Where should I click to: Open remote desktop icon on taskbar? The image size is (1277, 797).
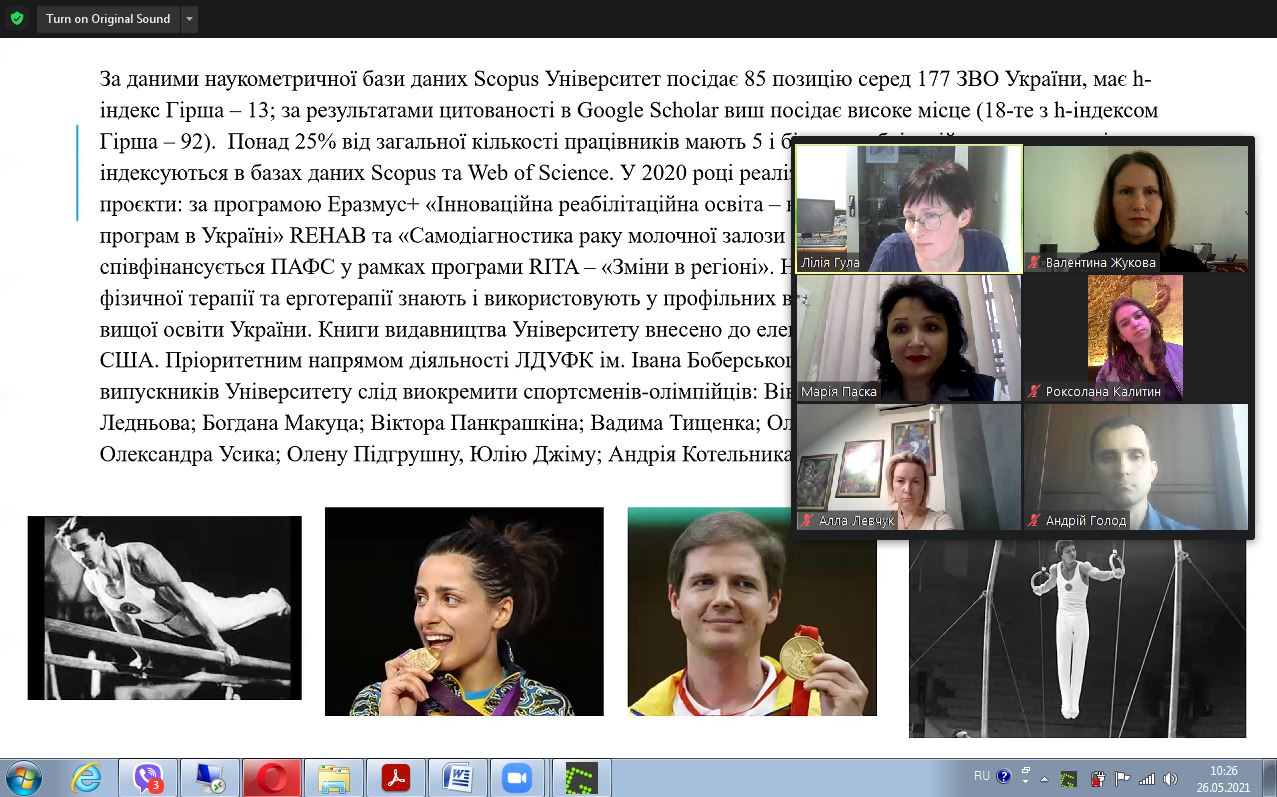[211, 777]
